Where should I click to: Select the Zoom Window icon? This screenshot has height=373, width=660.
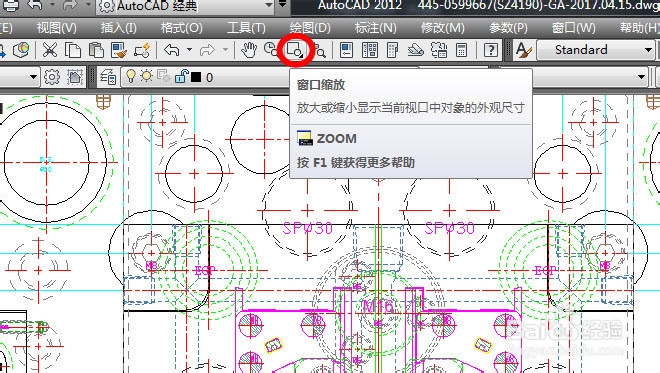[x=295, y=51]
